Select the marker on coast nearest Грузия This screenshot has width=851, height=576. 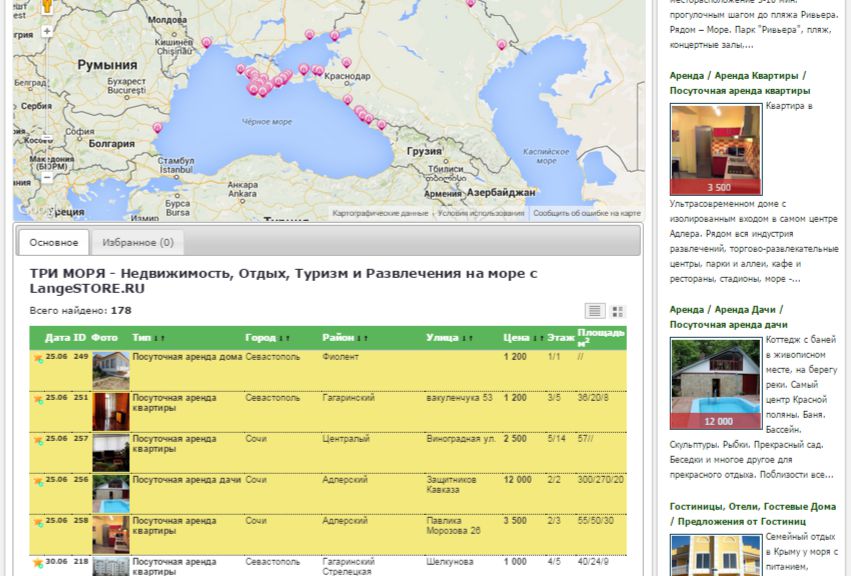pyautogui.click(x=382, y=124)
